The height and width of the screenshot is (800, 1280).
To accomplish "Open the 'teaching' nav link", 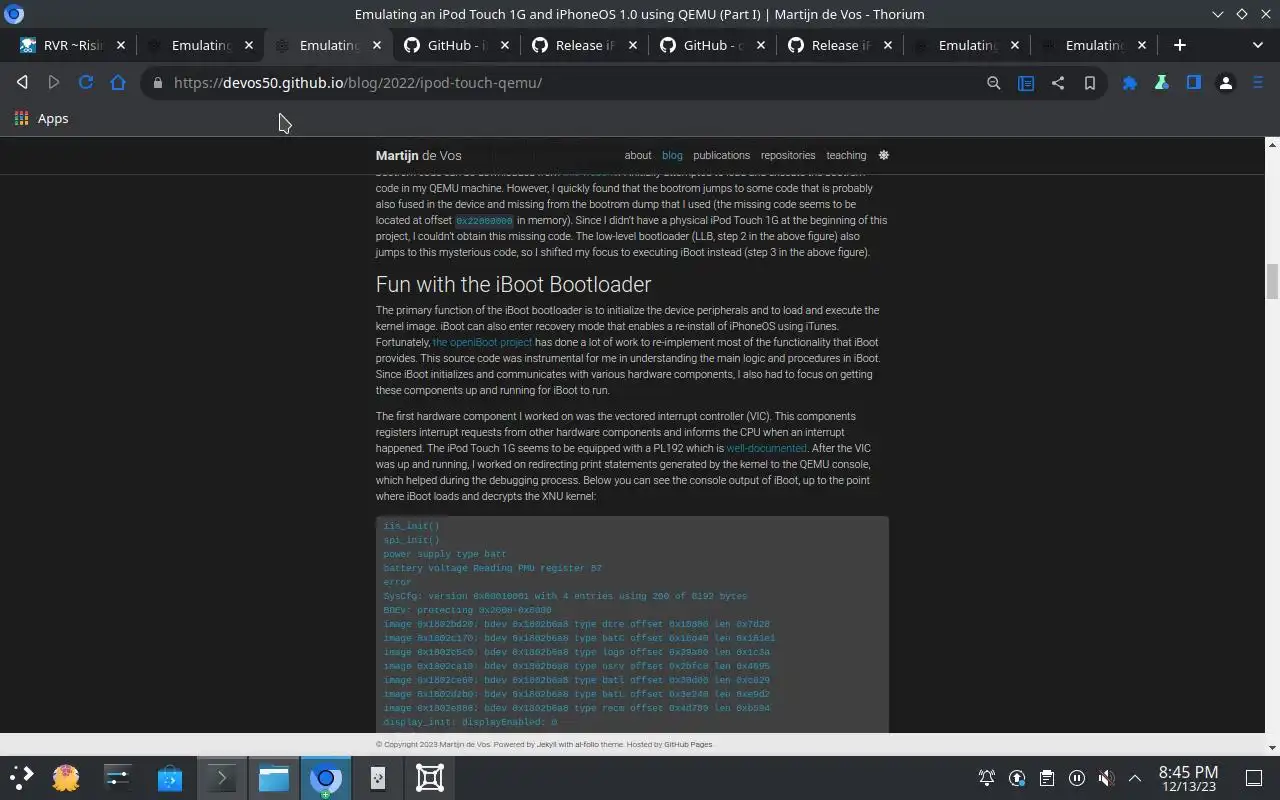I will coord(846,155).
